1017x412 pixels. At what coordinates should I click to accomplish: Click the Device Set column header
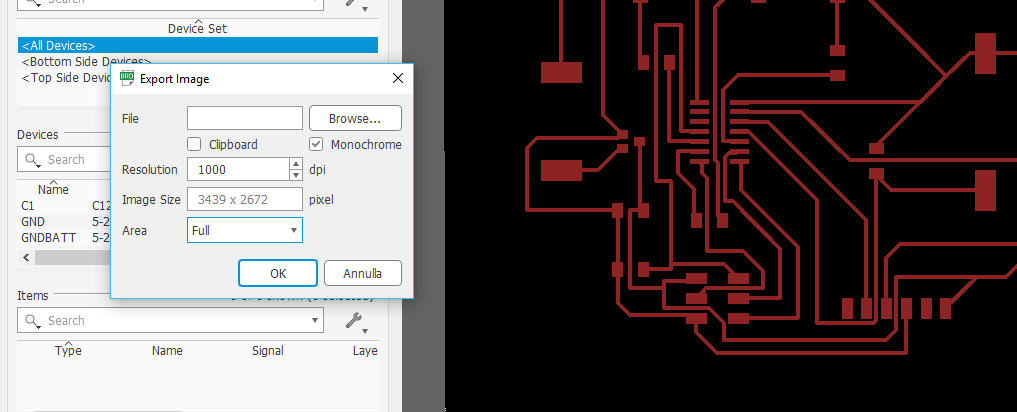coord(198,28)
